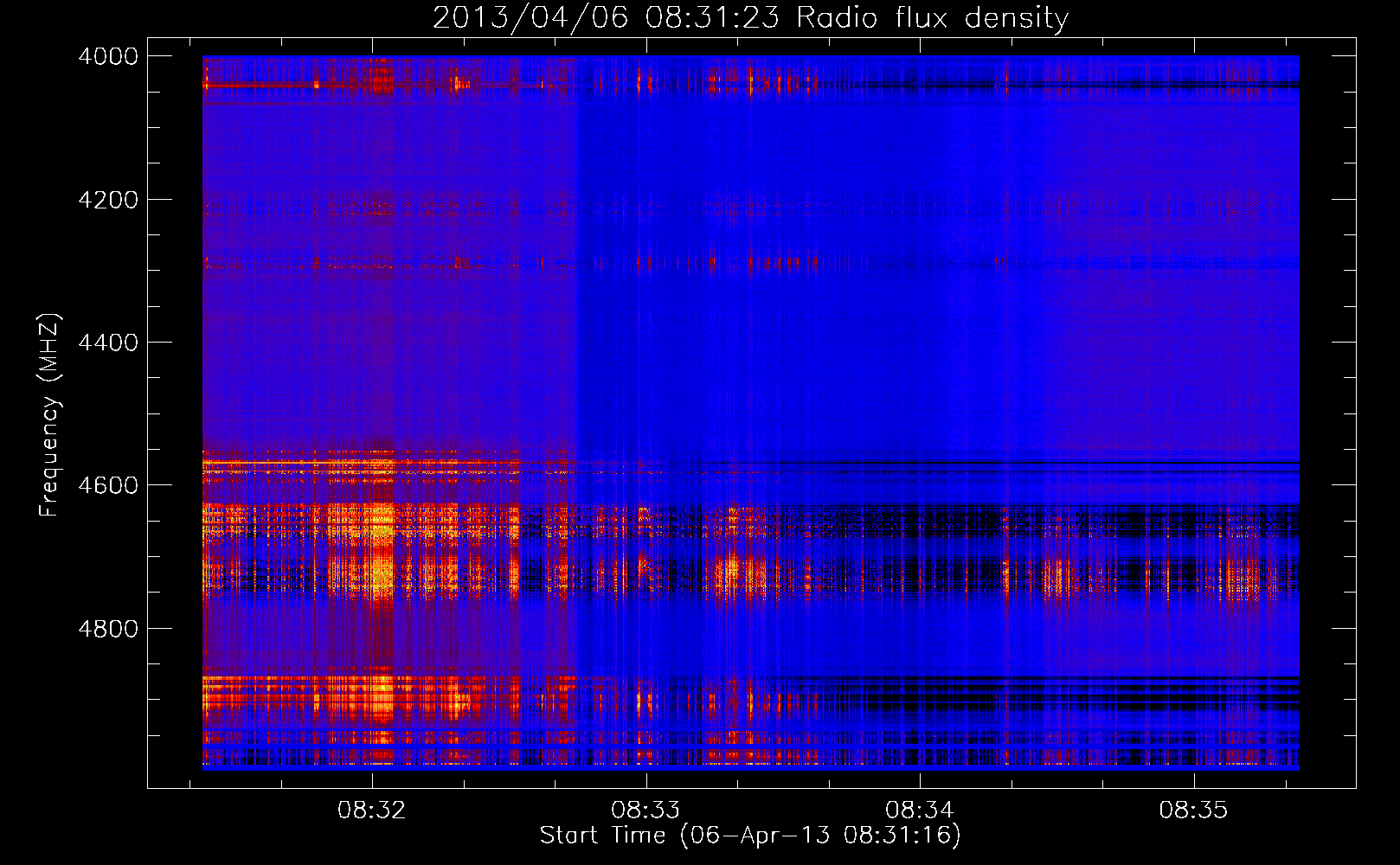This screenshot has height=865, width=1400.
Task: Click the 'Frequency (MHZ)' y-axis title
Action: [49, 415]
